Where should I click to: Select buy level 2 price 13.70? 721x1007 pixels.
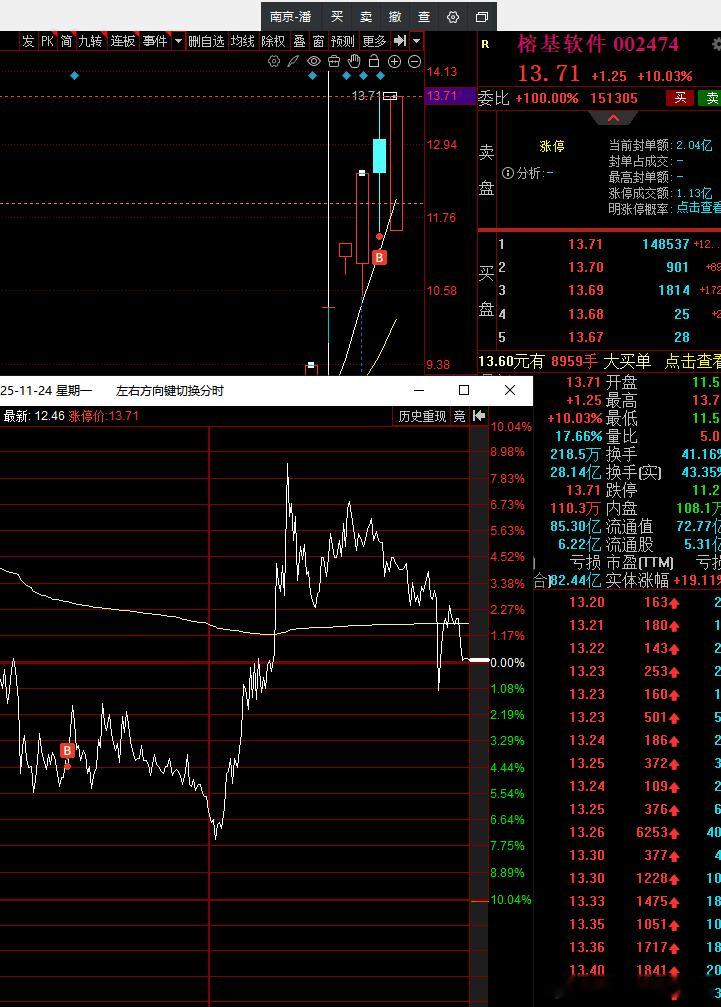pos(586,267)
